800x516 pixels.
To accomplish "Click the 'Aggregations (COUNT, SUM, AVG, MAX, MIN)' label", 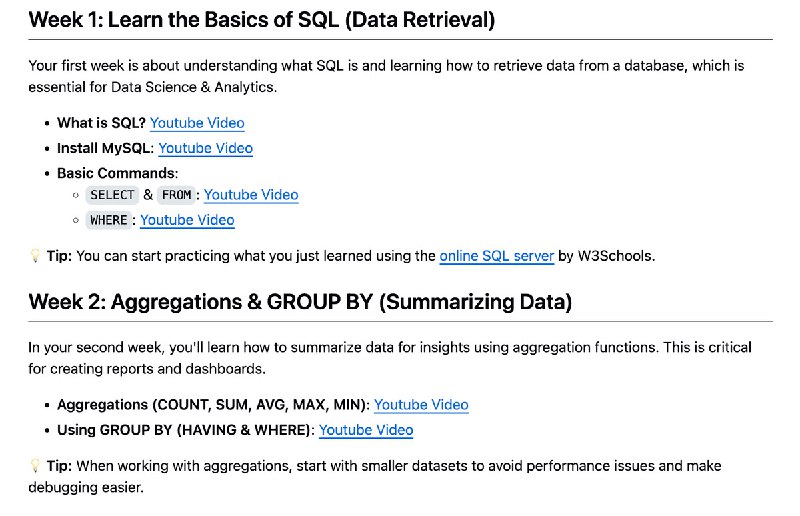I will coord(212,405).
